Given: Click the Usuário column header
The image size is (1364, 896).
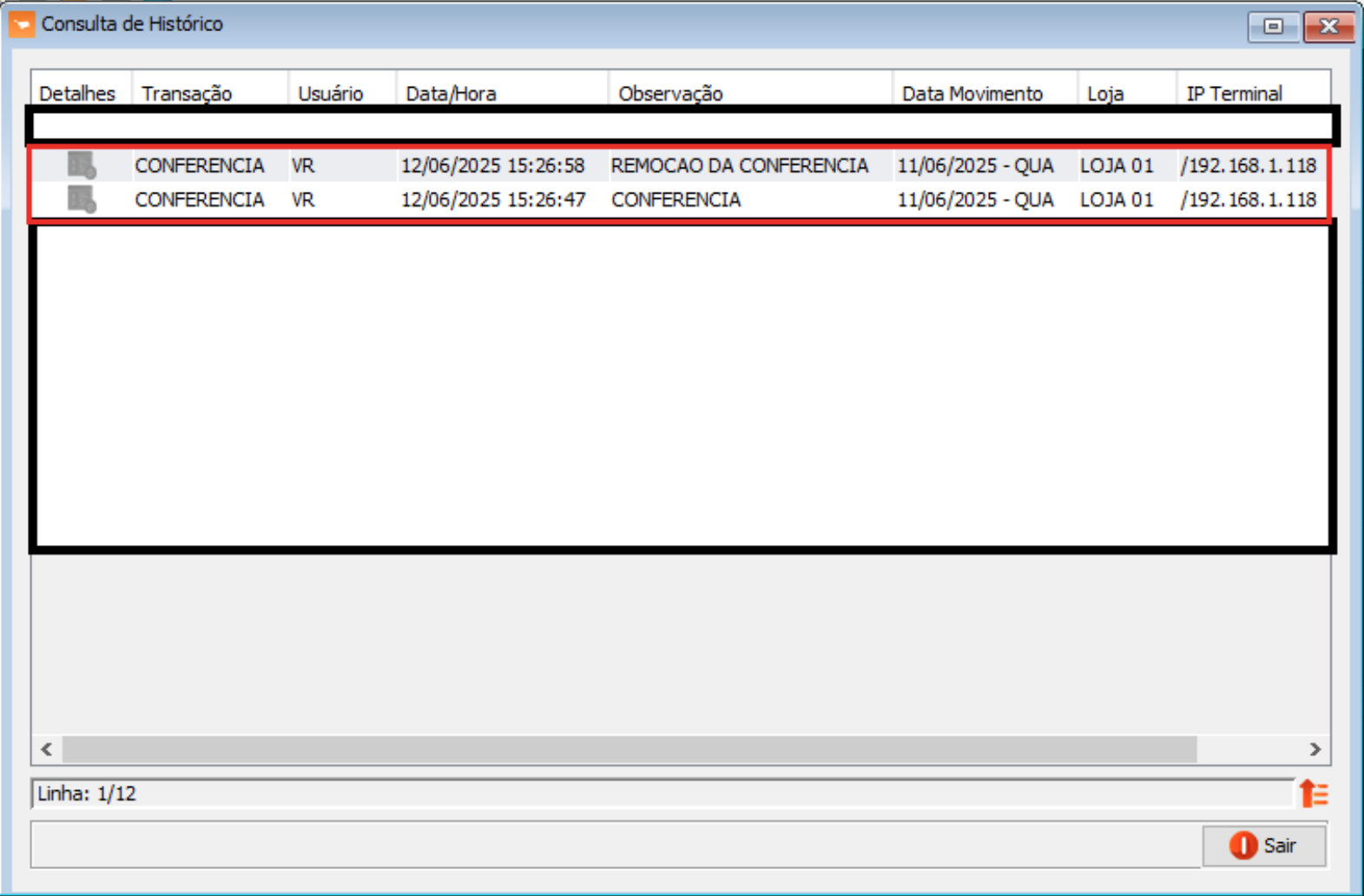Looking at the screenshot, I should coord(331,93).
